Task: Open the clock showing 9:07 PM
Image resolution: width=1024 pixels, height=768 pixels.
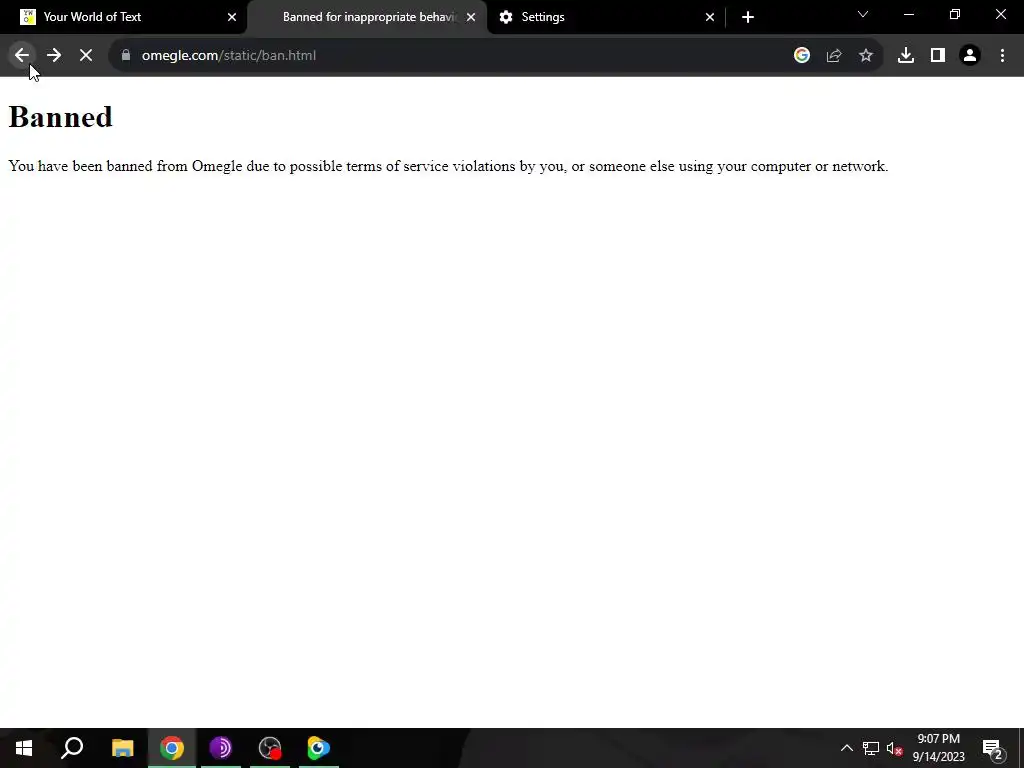Action: coord(938,748)
